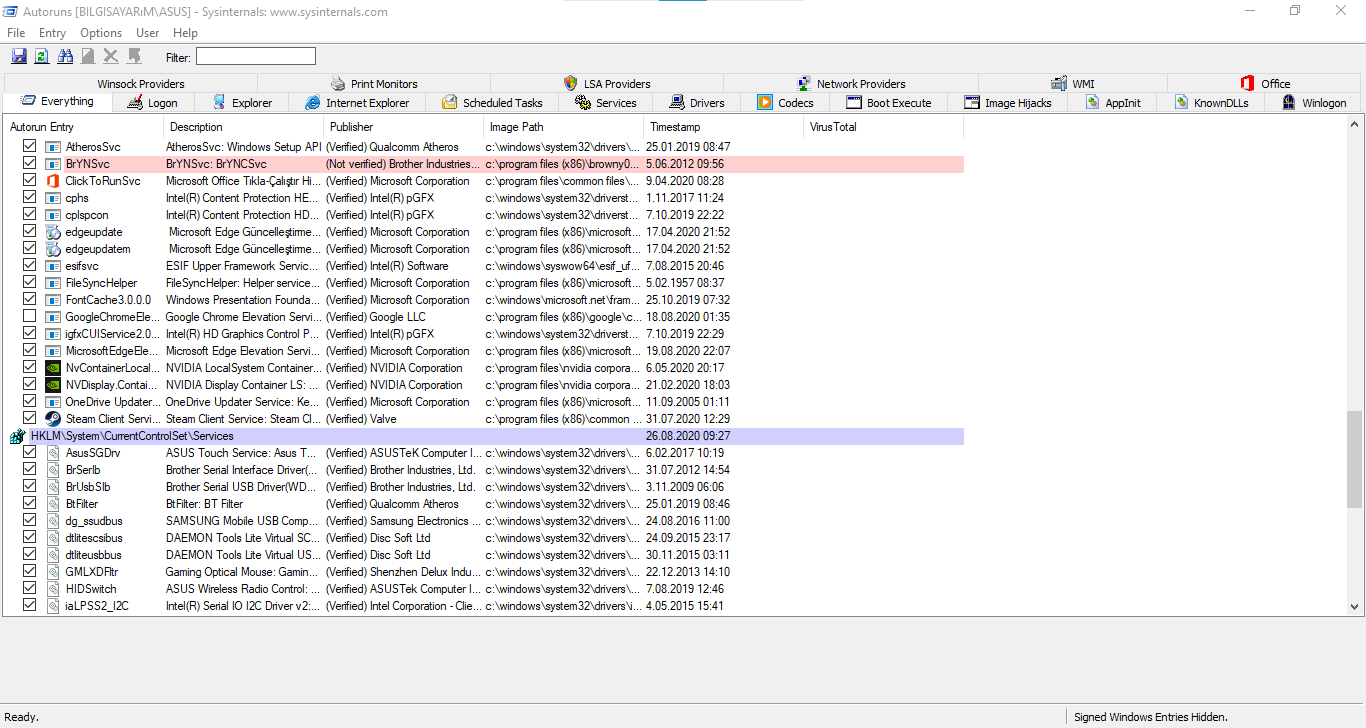Focus the Filter text box

(256, 56)
